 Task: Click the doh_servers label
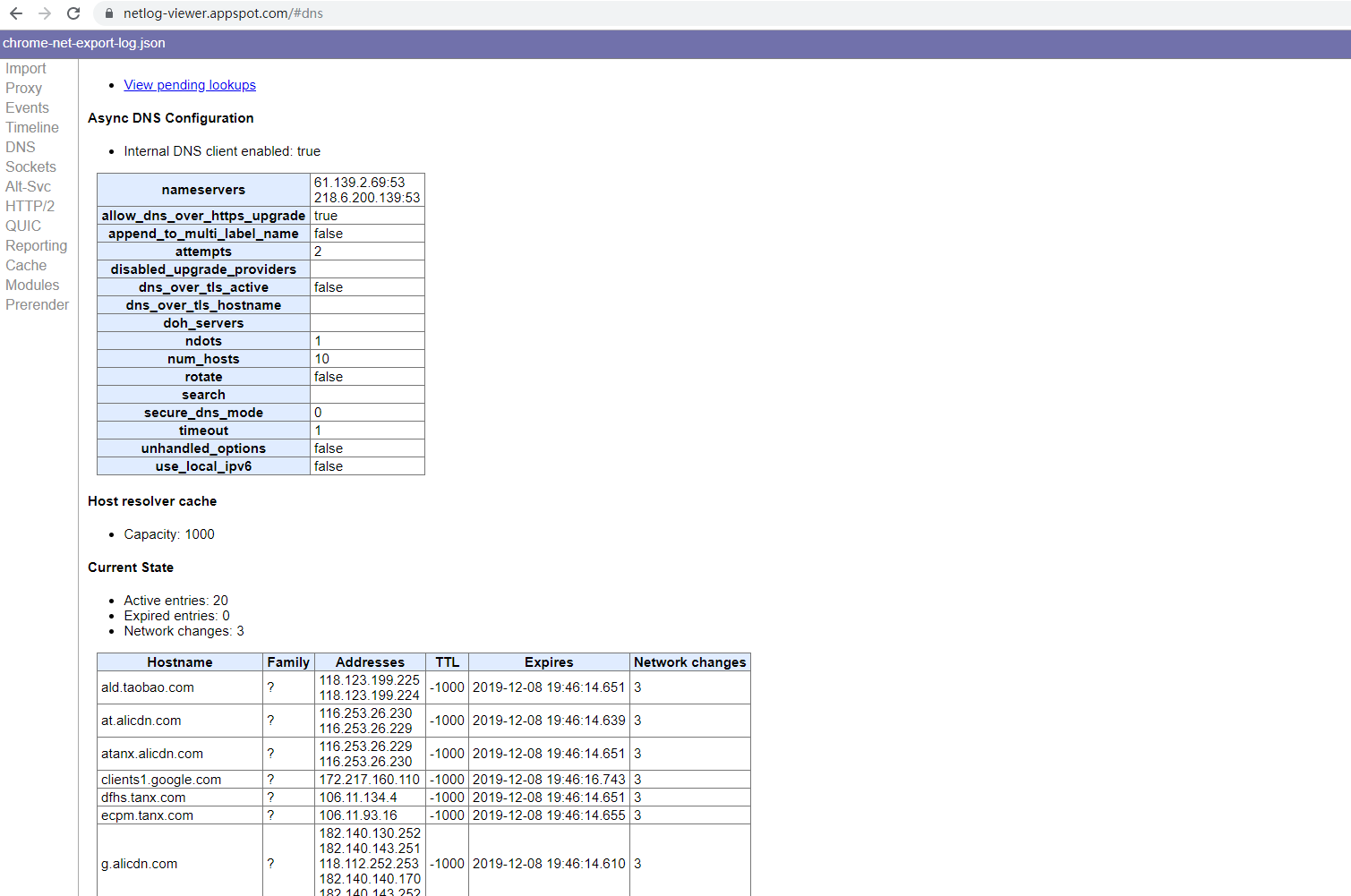coord(203,323)
